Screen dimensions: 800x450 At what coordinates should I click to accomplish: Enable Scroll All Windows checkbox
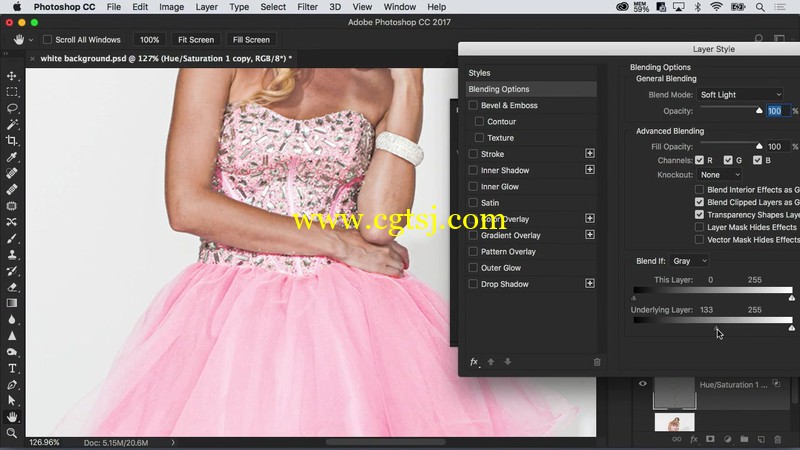pyautogui.click(x=47, y=40)
